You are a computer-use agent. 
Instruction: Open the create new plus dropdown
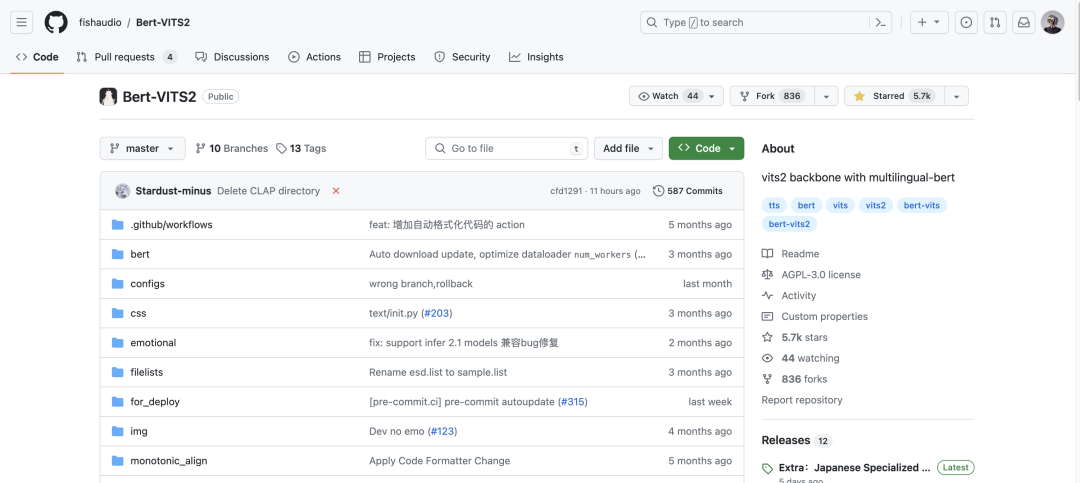(929, 22)
